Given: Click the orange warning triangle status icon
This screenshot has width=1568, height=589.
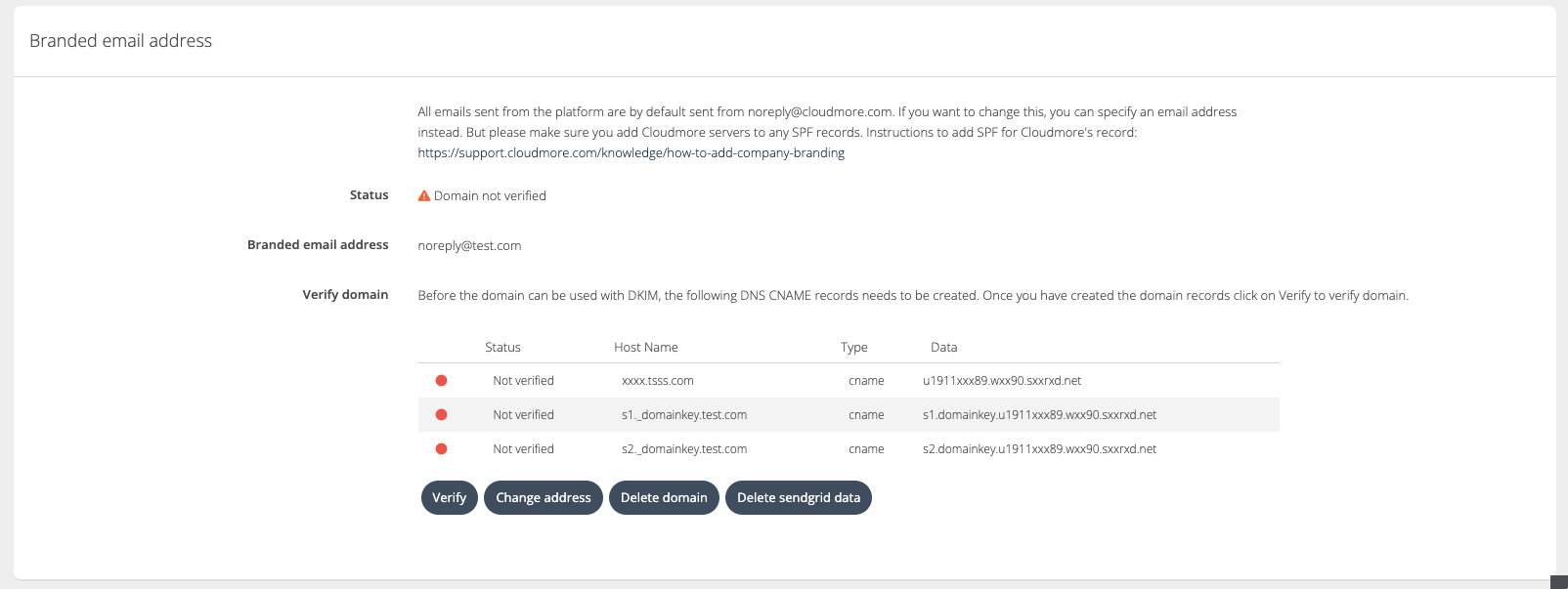Looking at the screenshot, I should [x=424, y=195].
